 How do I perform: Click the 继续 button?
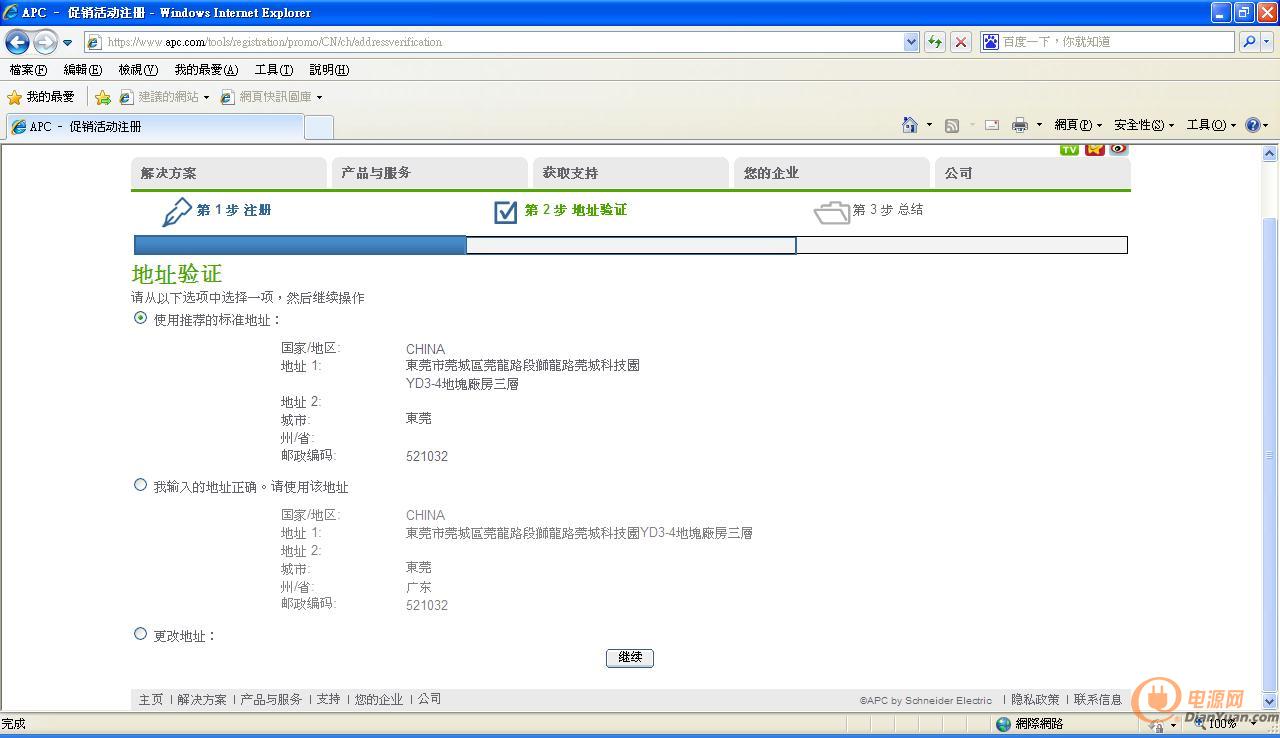pyautogui.click(x=630, y=658)
